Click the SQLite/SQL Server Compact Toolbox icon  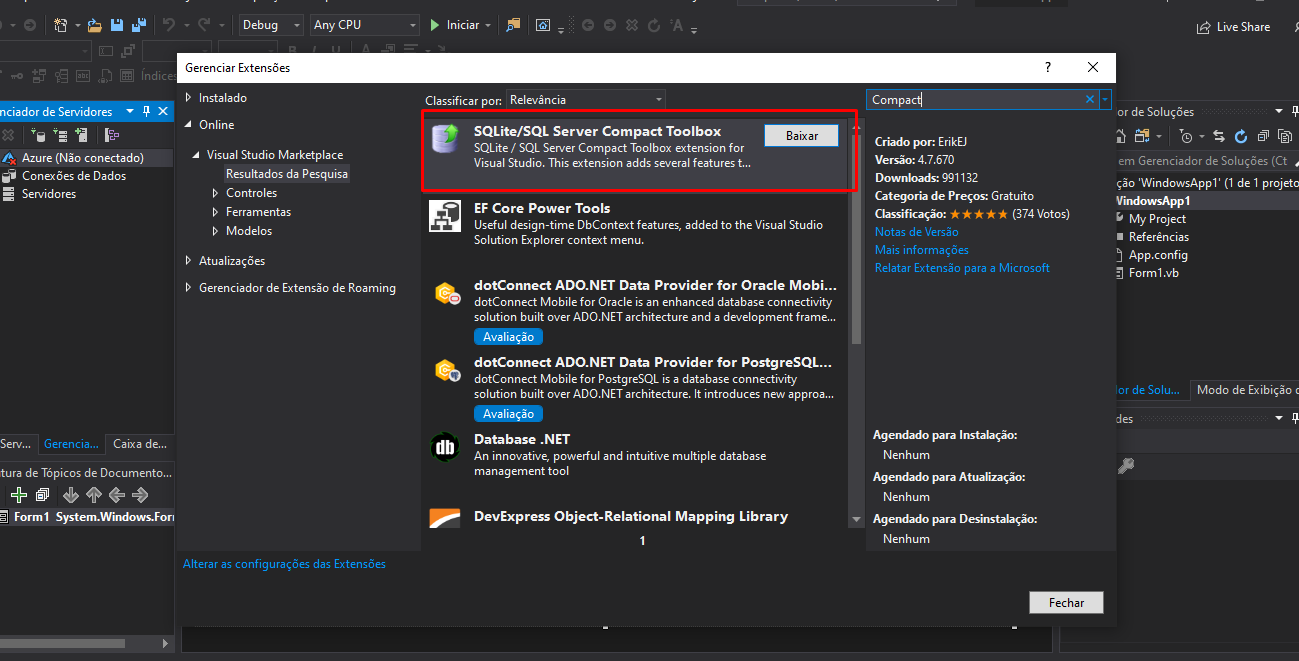(x=445, y=139)
